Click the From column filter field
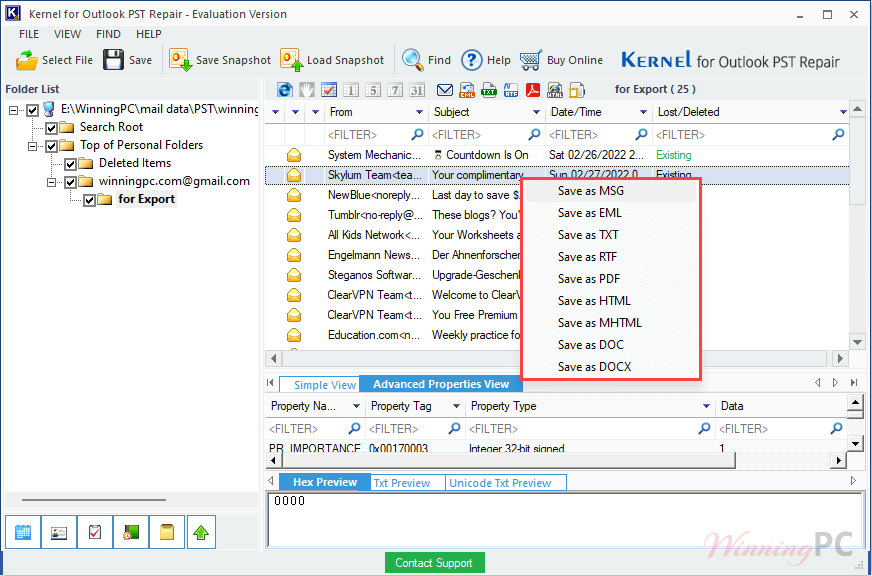The width and height of the screenshot is (872, 576). tap(376, 135)
